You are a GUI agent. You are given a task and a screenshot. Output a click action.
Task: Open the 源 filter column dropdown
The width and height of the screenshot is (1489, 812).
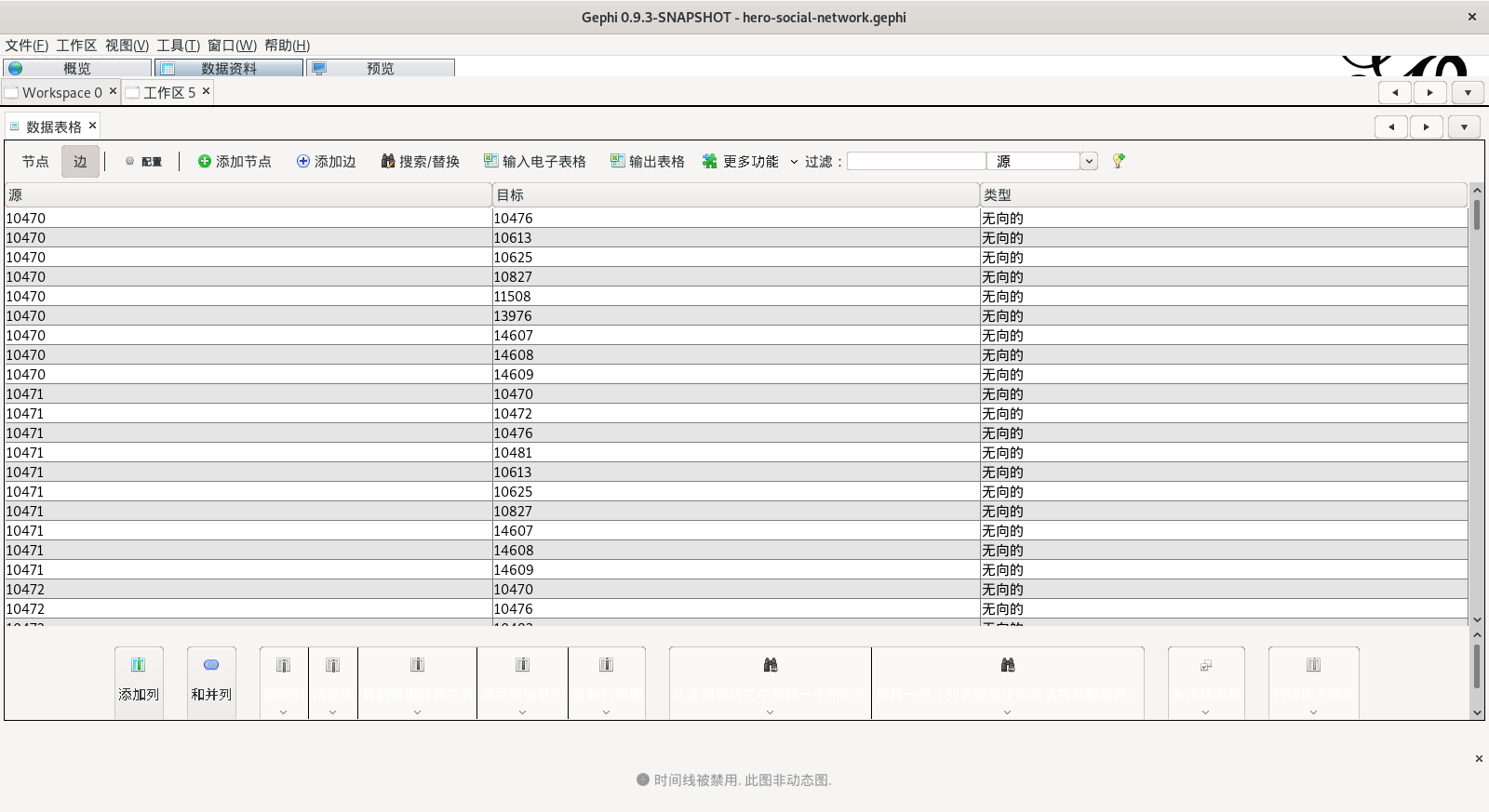pos(1088,162)
